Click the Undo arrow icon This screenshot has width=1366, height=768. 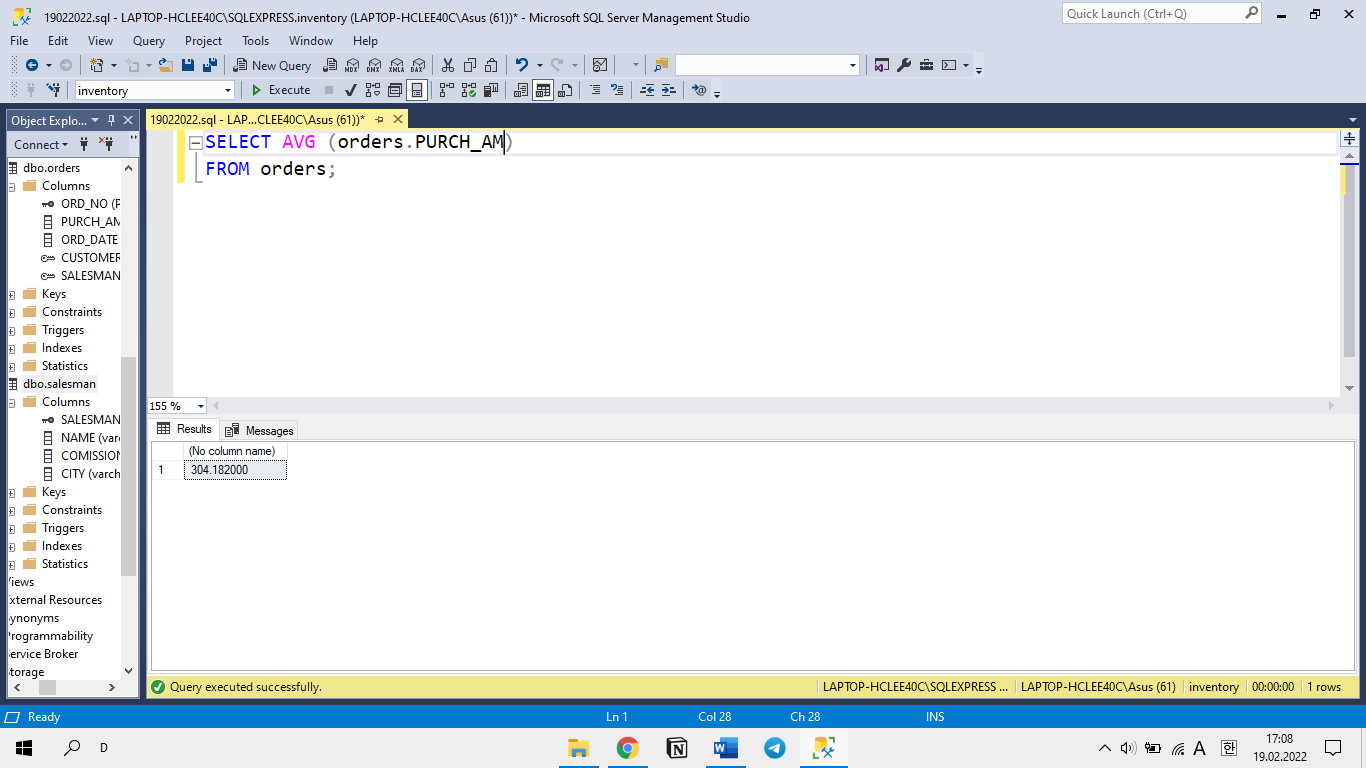coord(521,65)
